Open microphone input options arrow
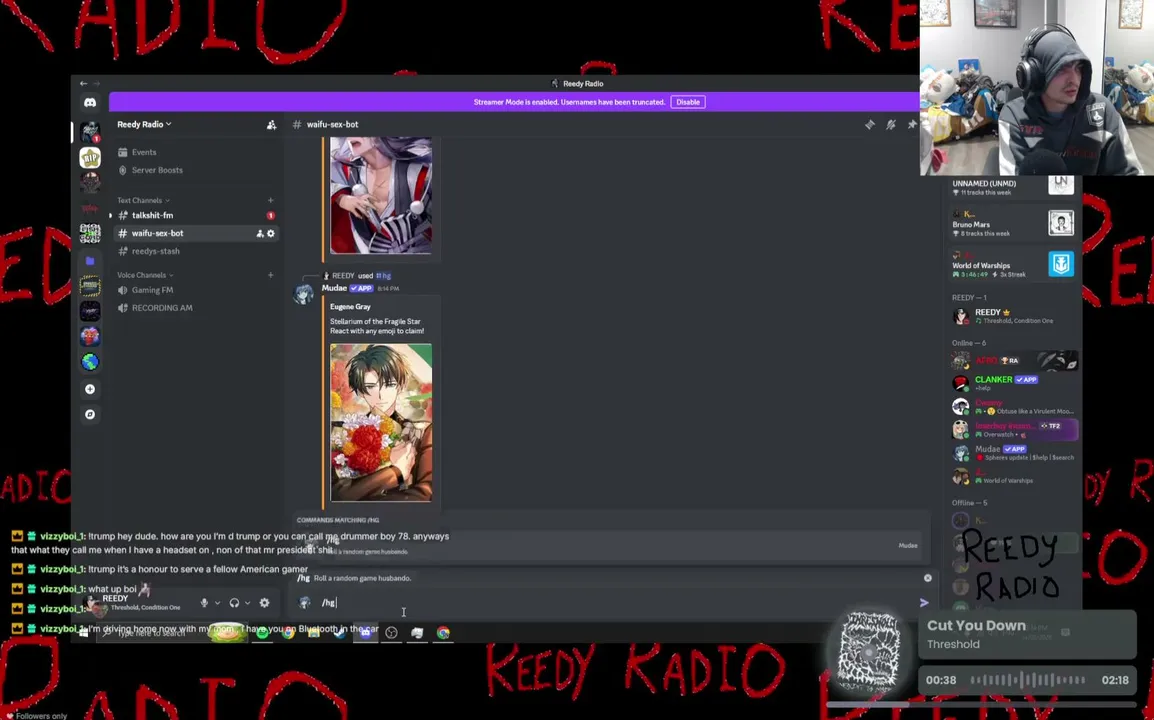 click(x=217, y=603)
